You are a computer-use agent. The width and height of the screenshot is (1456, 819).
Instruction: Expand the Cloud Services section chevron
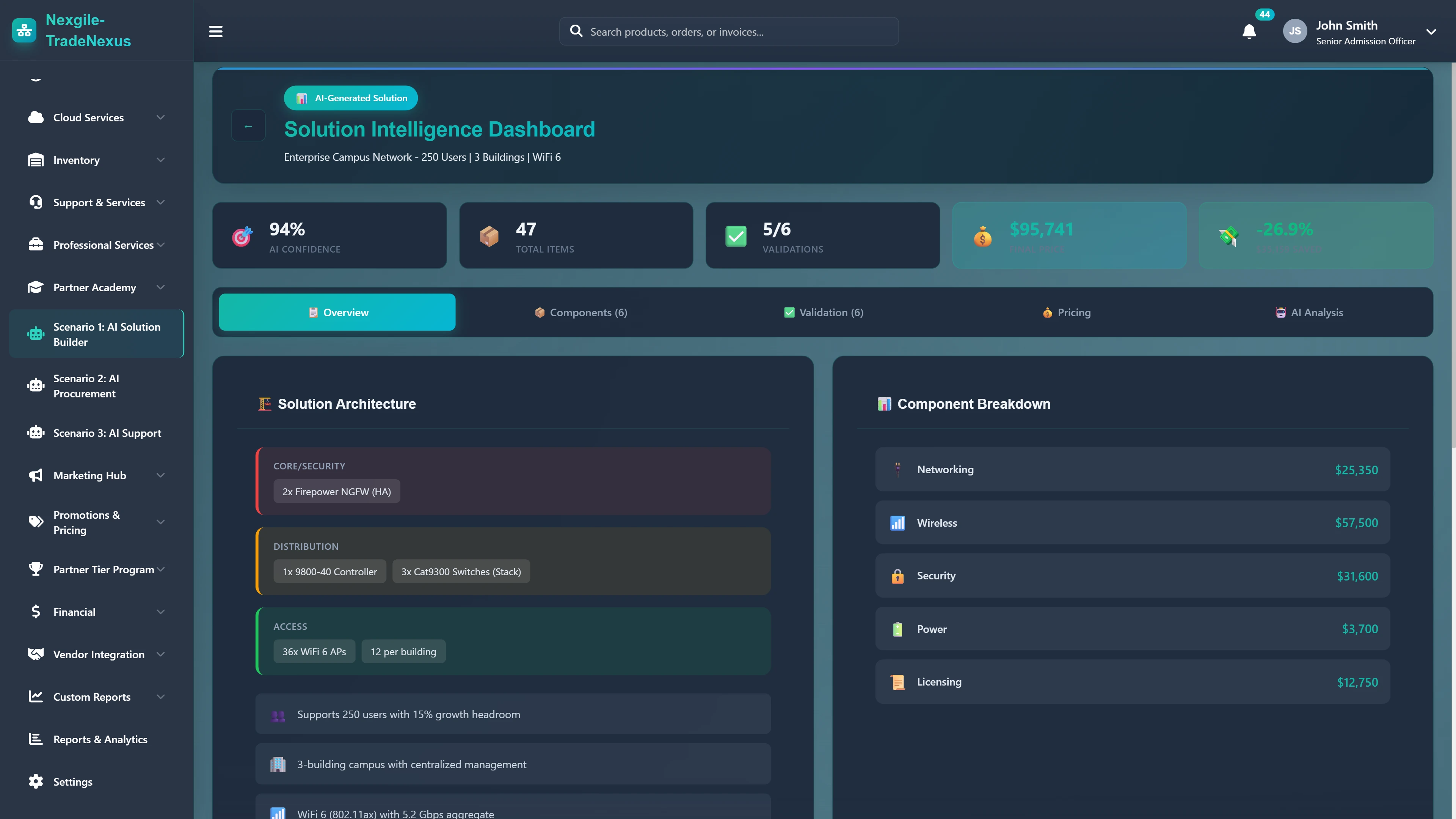[160, 118]
